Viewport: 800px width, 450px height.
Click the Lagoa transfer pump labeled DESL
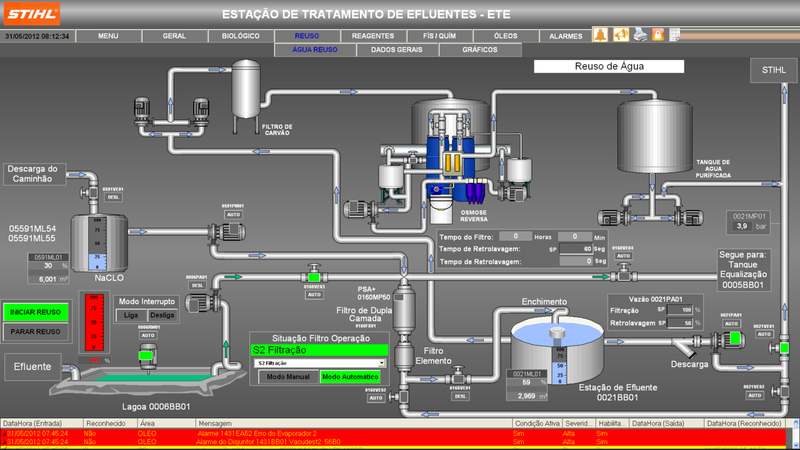coord(203,303)
